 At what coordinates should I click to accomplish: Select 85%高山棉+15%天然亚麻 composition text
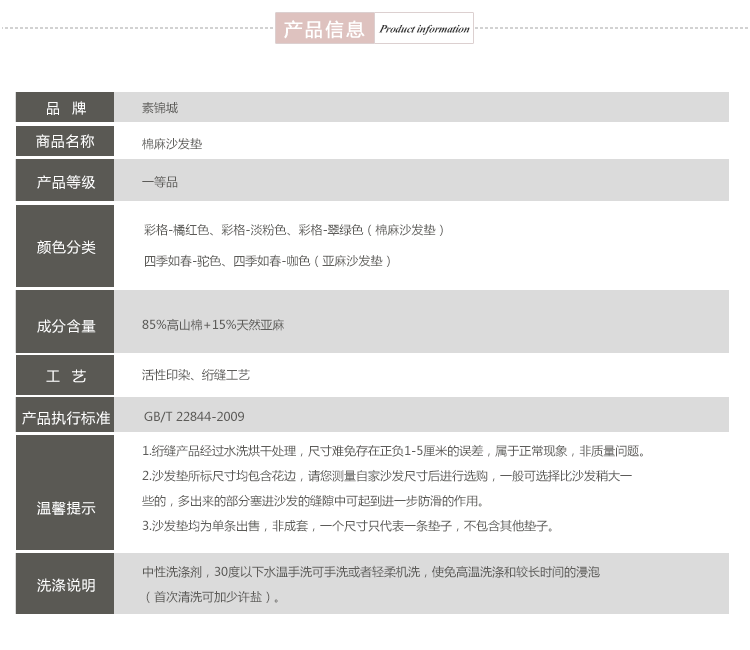(213, 325)
